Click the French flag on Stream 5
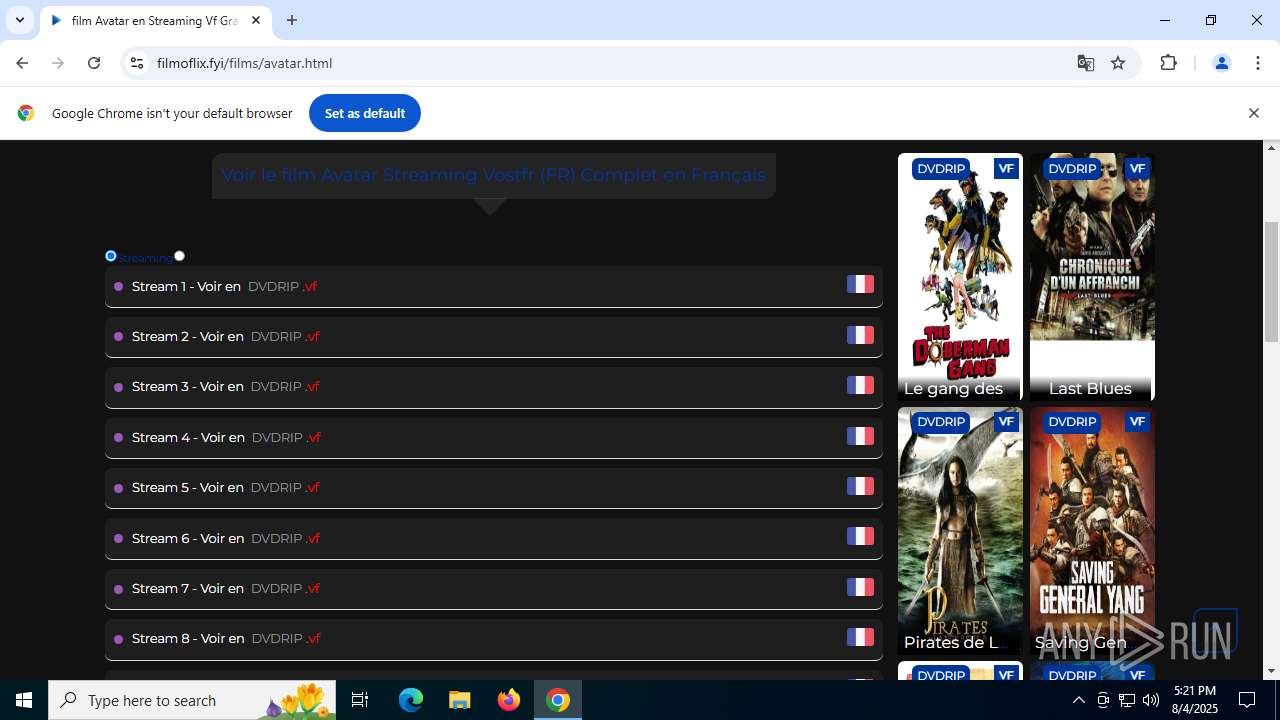Viewport: 1280px width, 720px height. pyautogui.click(x=860, y=486)
